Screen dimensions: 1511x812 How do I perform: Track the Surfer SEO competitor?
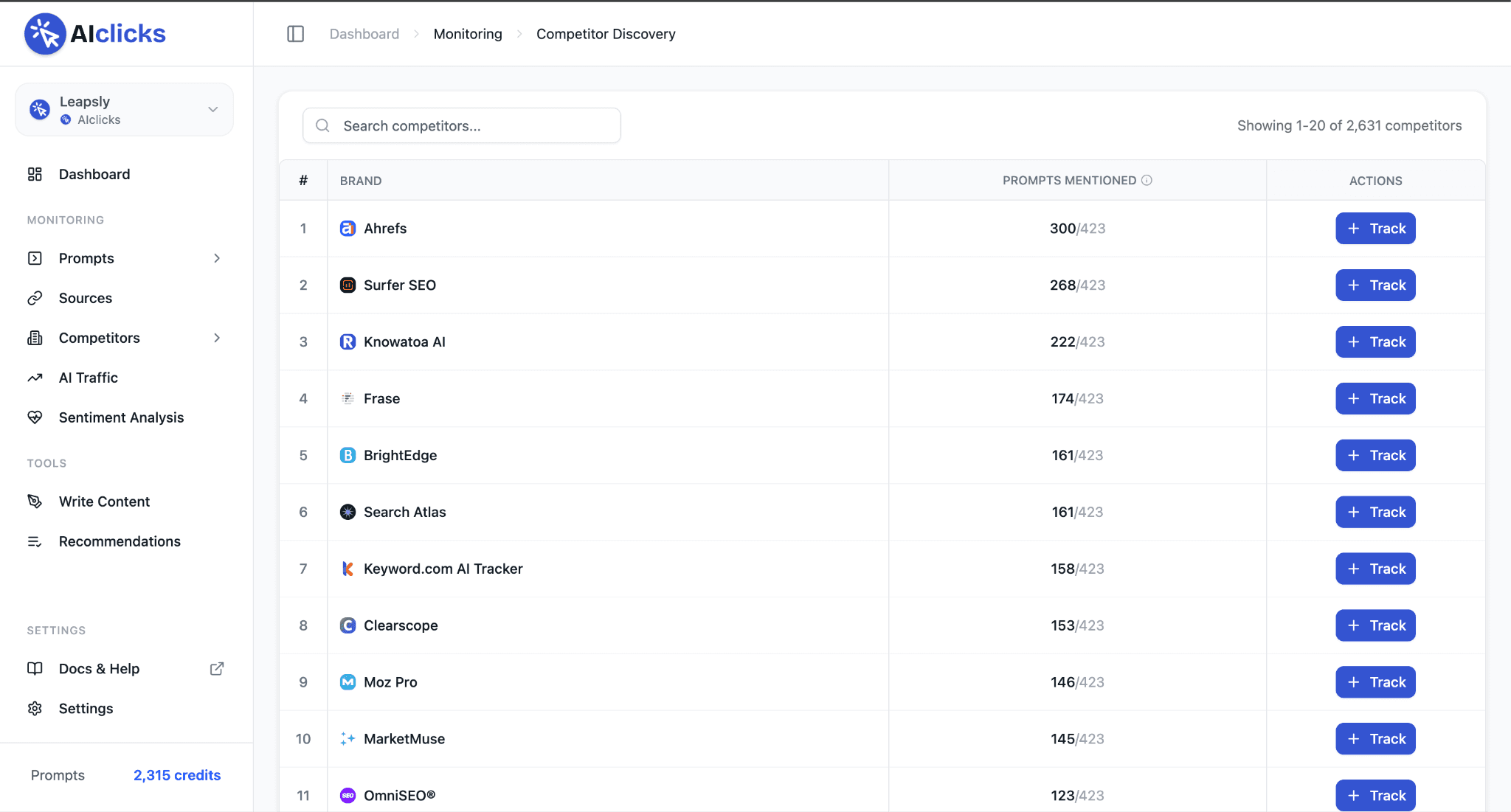coord(1375,285)
